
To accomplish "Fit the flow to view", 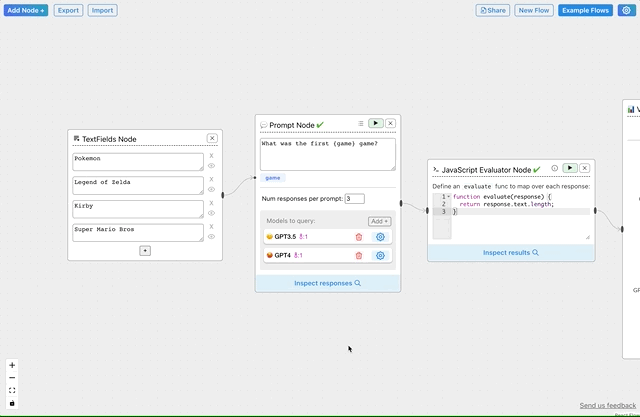I will point(12,390).
